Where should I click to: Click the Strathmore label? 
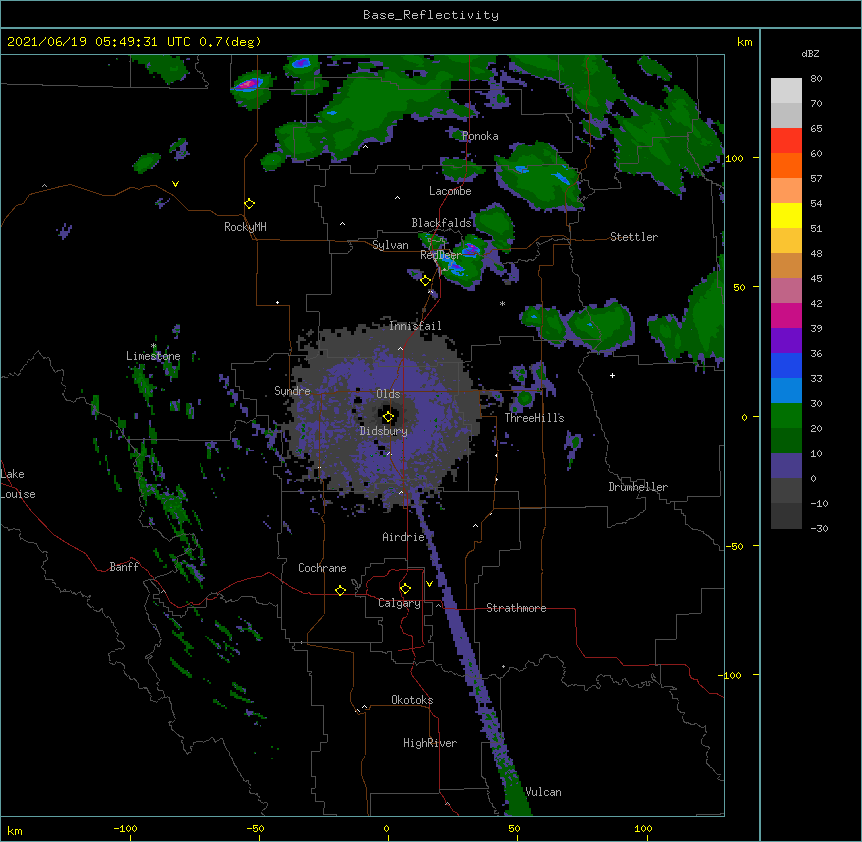click(x=516, y=608)
